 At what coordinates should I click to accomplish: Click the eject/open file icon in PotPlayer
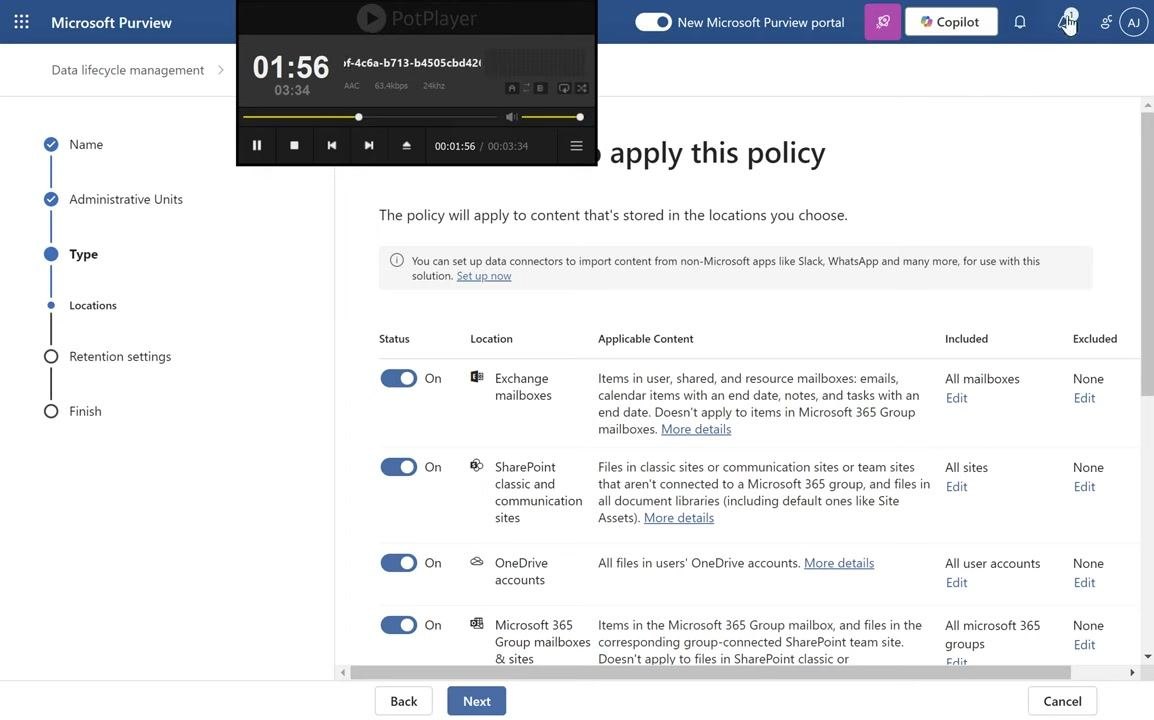tap(406, 146)
